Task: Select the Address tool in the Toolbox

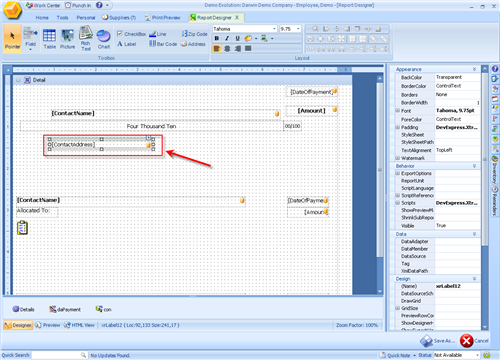Action: pos(193,44)
